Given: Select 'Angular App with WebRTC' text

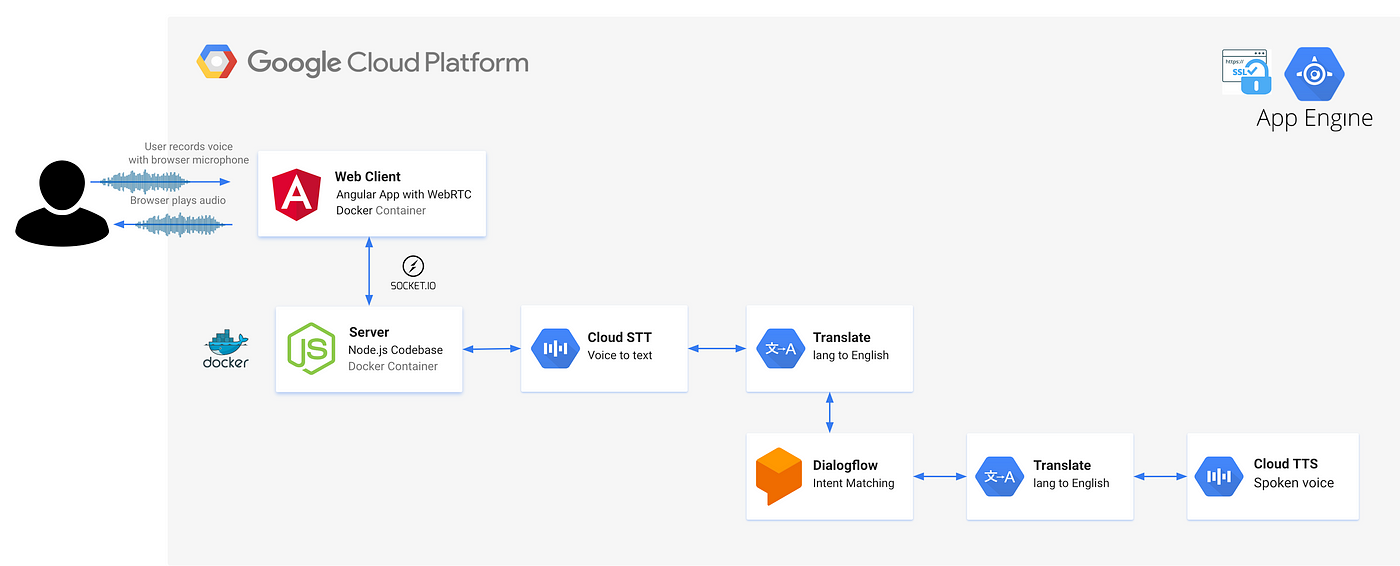Looking at the screenshot, I should [x=404, y=194].
